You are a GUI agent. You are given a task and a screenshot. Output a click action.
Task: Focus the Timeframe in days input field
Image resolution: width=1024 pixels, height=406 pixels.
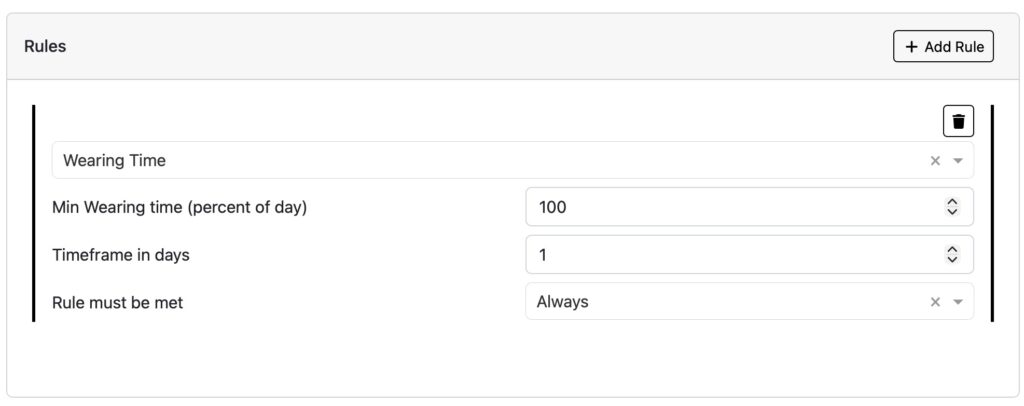tap(730, 255)
